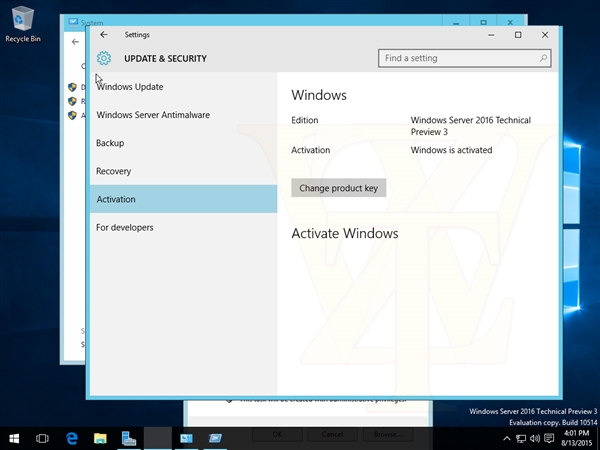The height and width of the screenshot is (450, 600).
Task: Show hidden system tray icons
Action: click(x=507, y=439)
